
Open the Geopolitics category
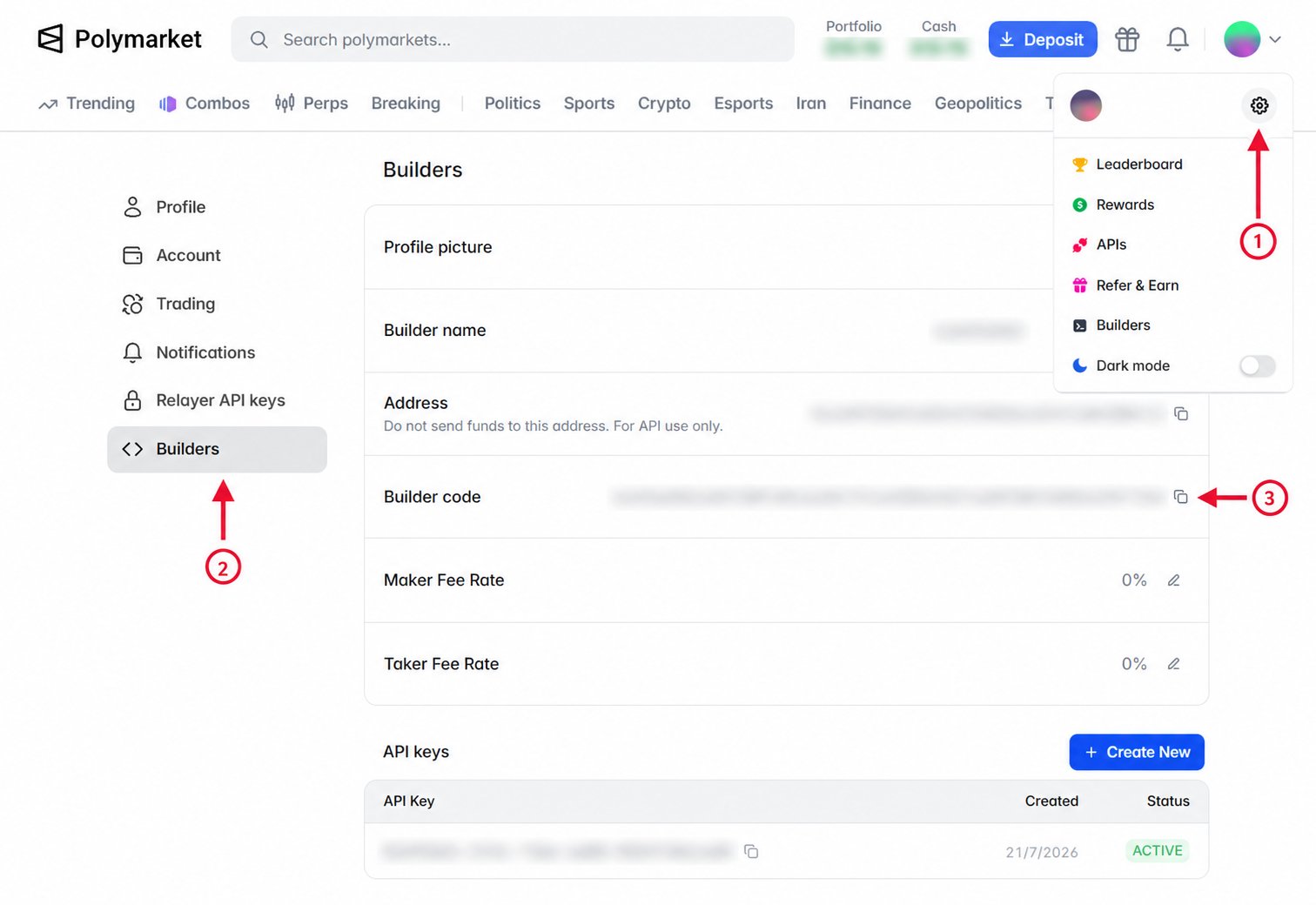pos(978,104)
